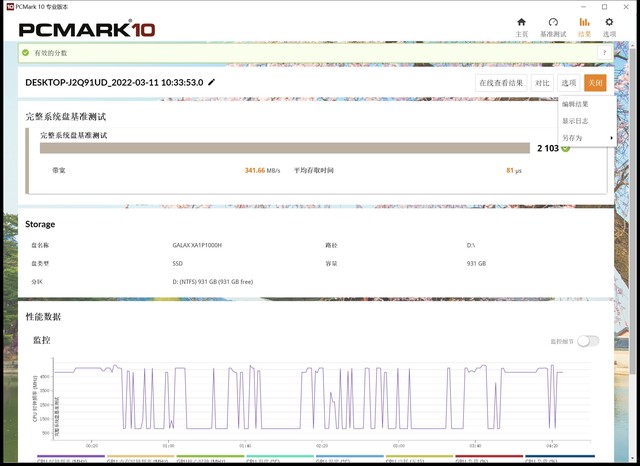Image resolution: width=640 pixels, height=466 pixels.
Task: Choose 编辑结果 from the options menu
Action: tap(575, 104)
